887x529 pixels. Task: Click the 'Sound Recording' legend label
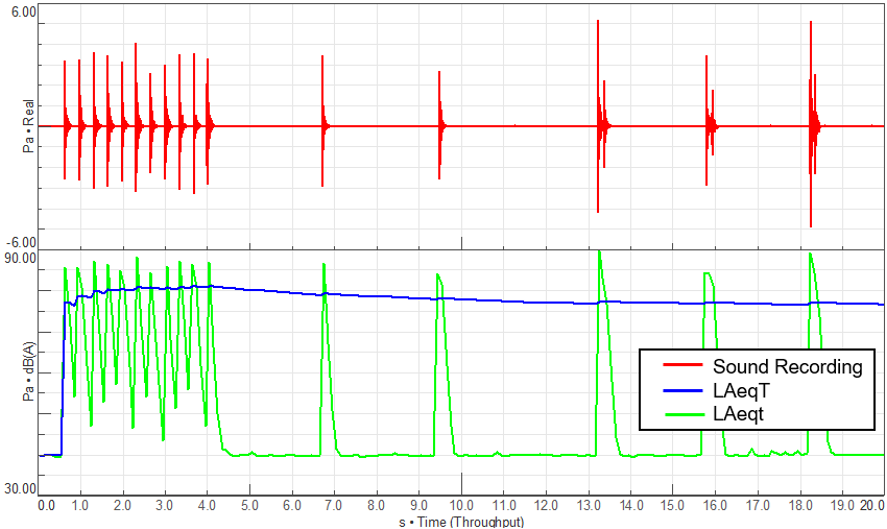pos(787,367)
